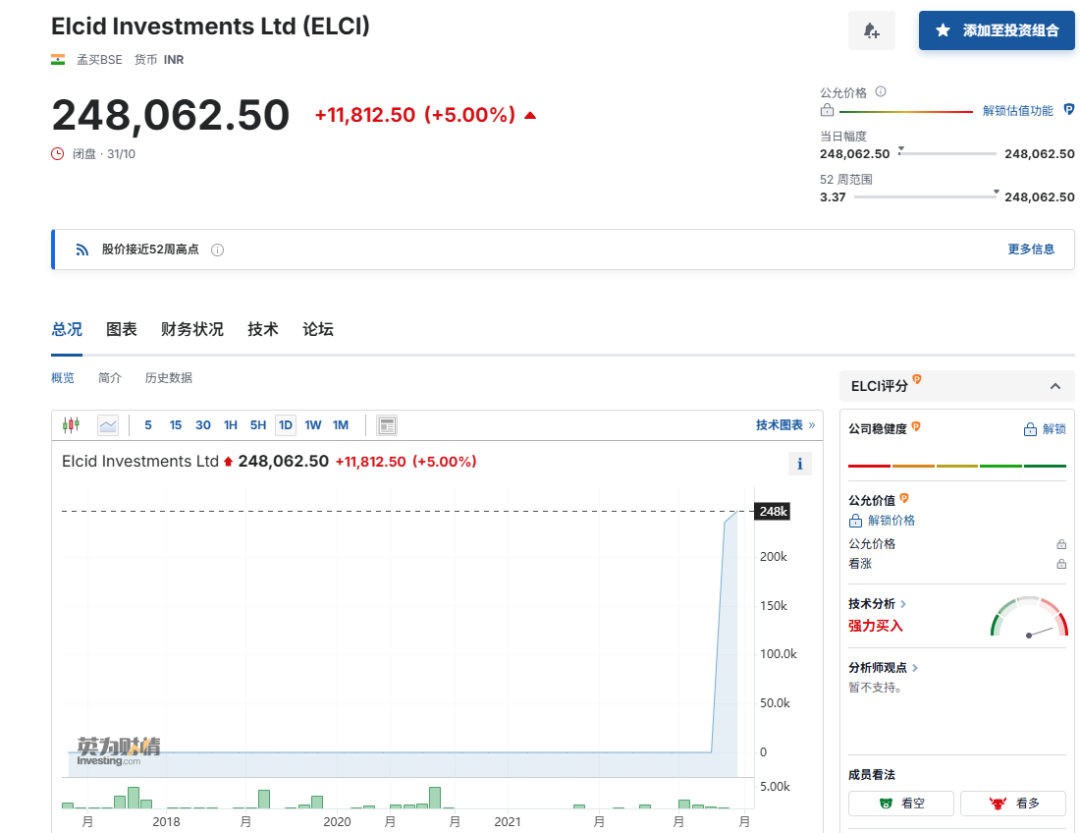1080x833 pixels.
Task: Click the news table icon in chart toolbar
Action: coord(387,425)
